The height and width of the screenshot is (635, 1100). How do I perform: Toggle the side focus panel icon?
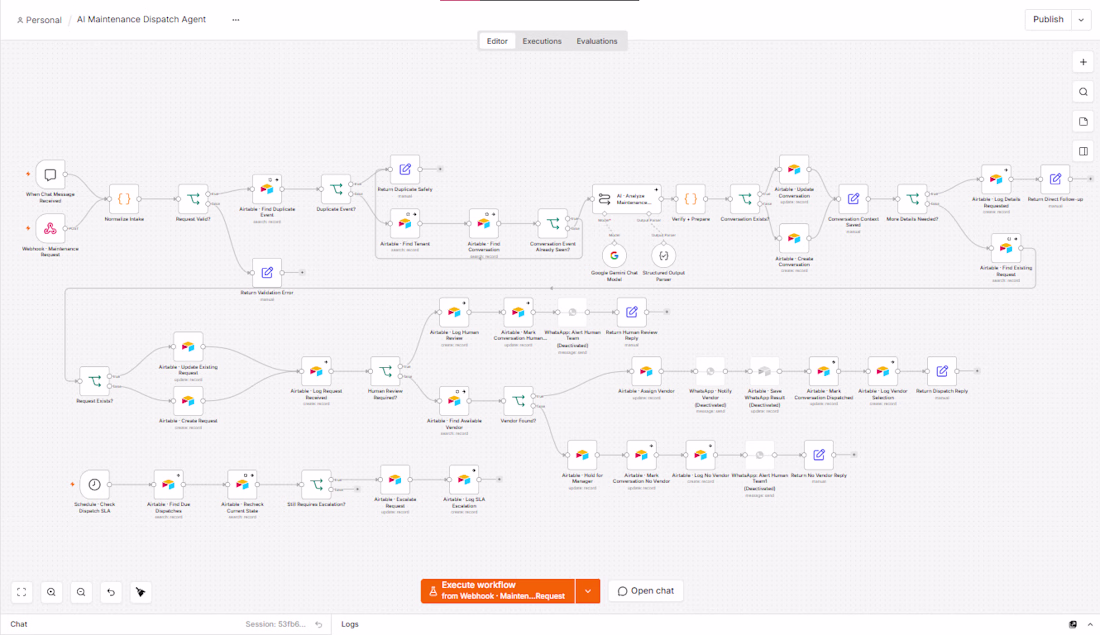[1083, 151]
